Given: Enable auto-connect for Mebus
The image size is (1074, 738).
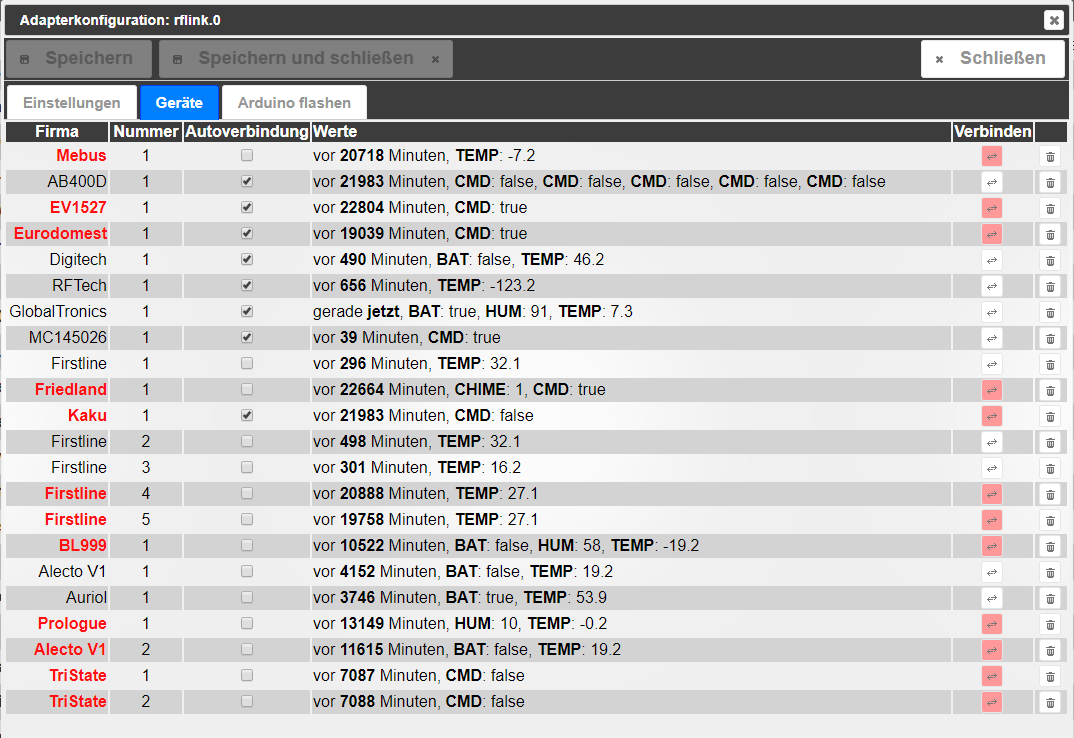Looking at the screenshot, I should tap(247, 156).
